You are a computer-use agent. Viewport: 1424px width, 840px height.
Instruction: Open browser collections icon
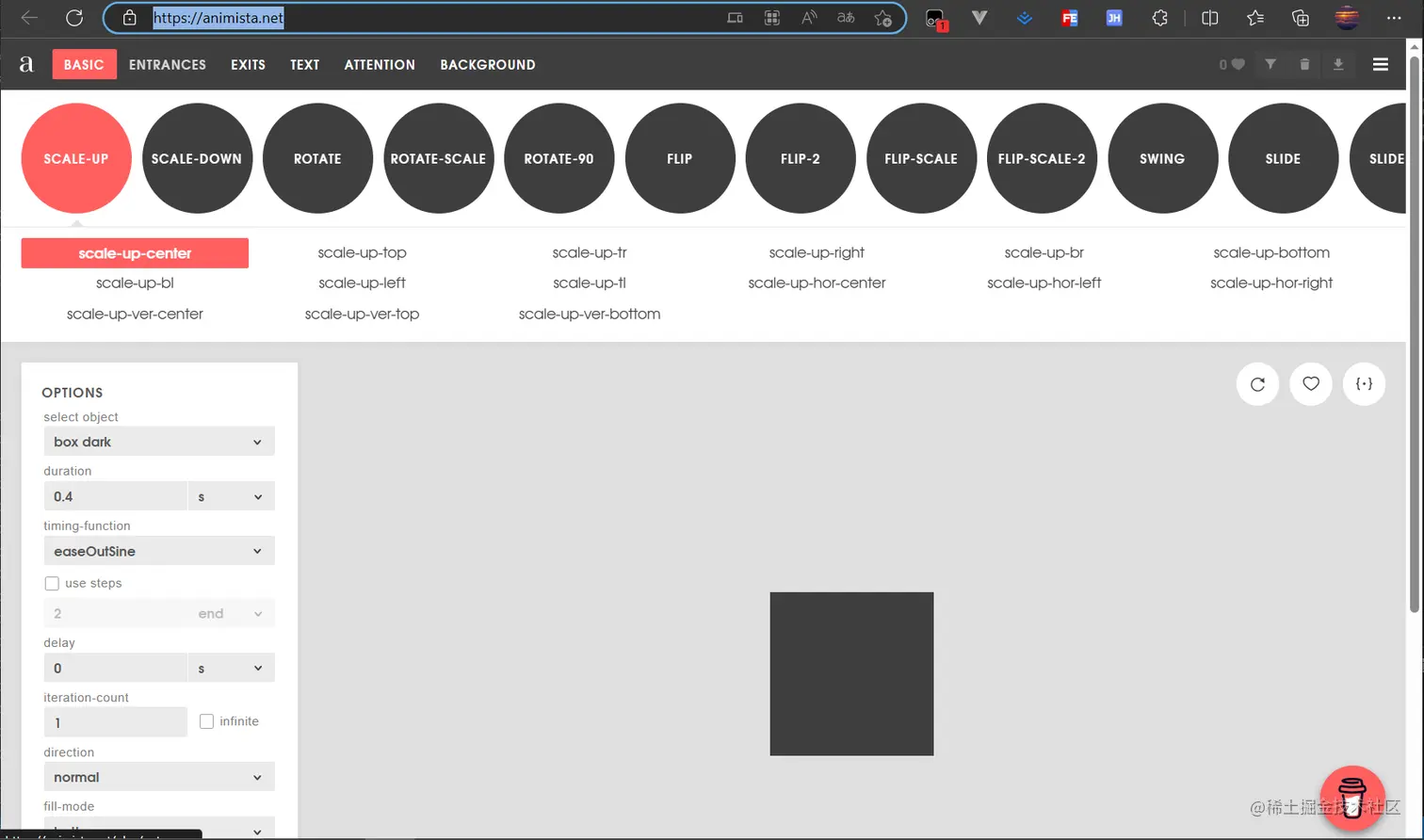point(1301,18)
